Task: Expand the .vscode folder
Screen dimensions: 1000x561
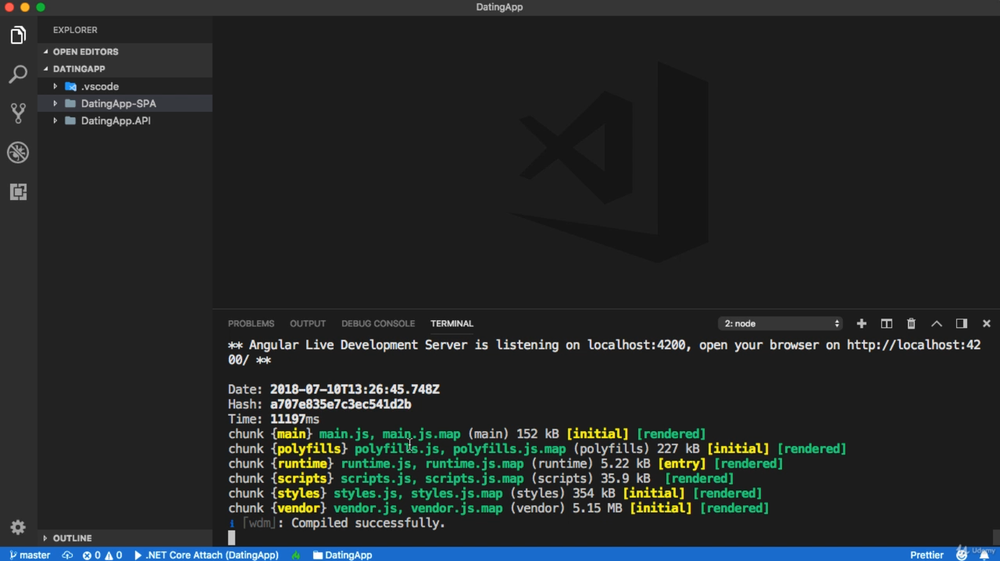Action: pyautogui.click(x=55, y=86)
